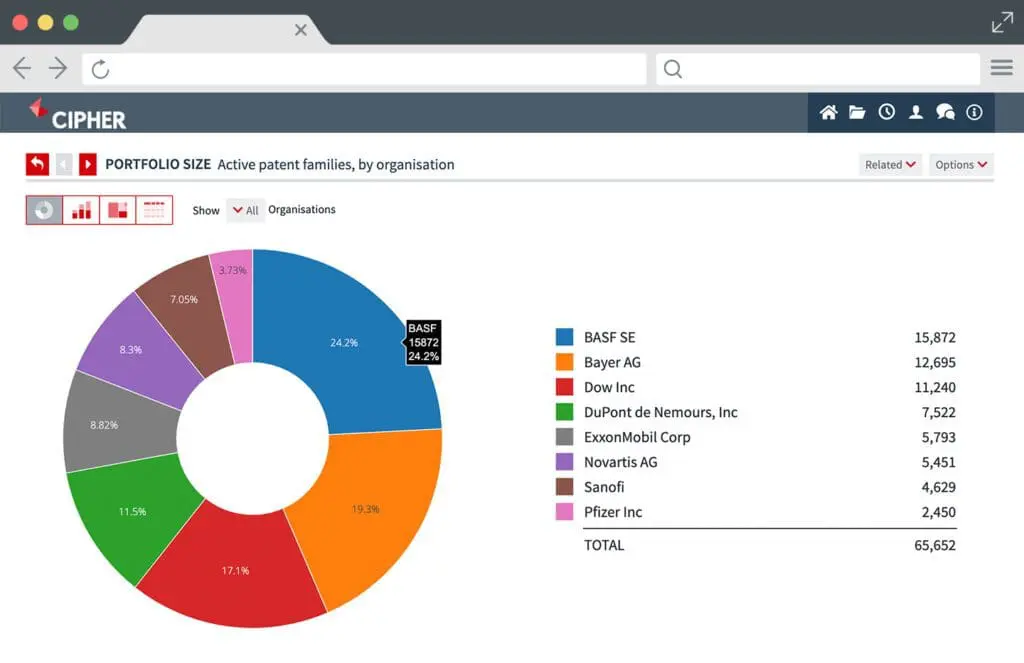
Task: Reload the page in the browser
Action: [x=100, y=69]
